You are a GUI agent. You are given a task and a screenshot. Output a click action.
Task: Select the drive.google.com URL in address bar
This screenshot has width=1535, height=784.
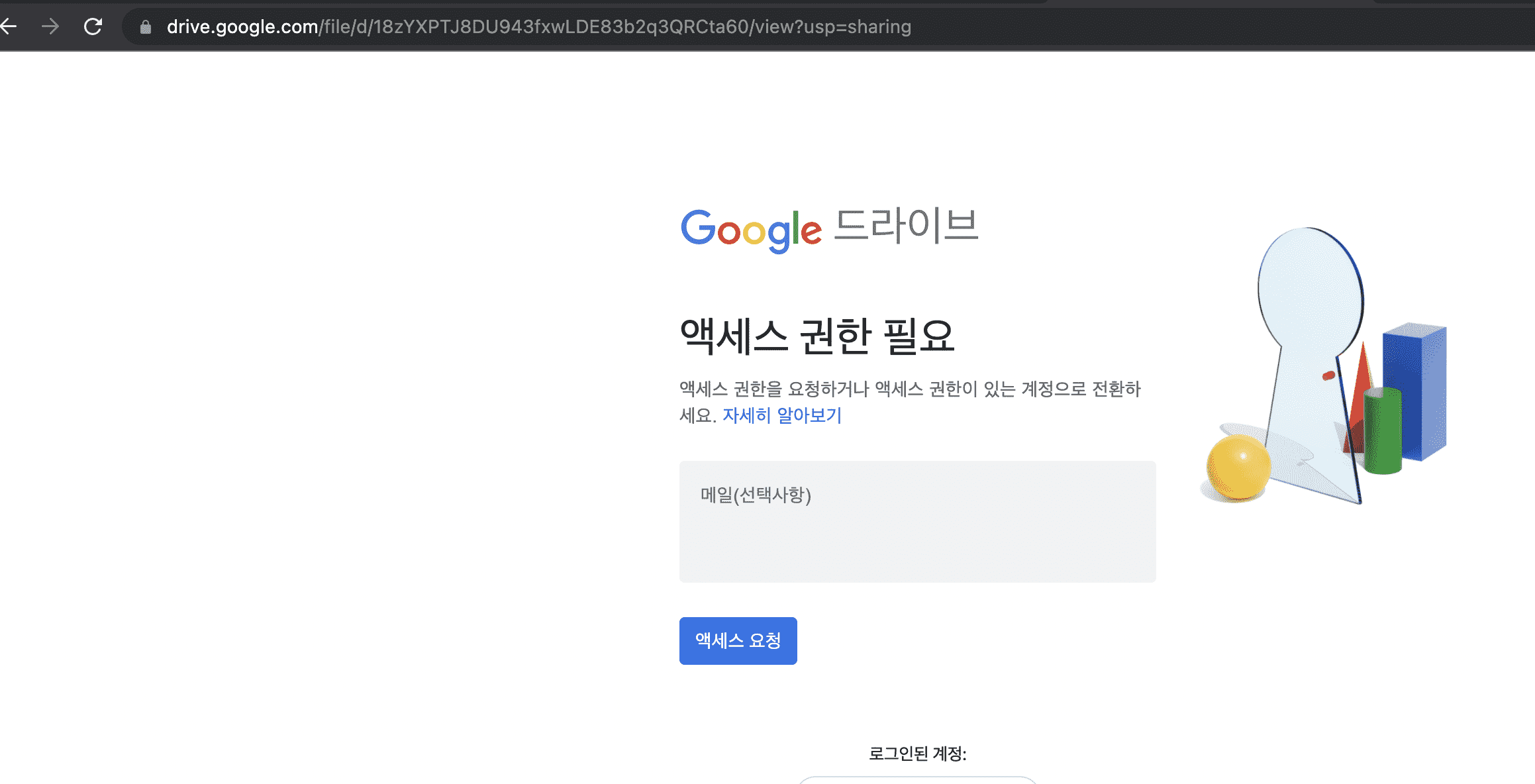point(538,26)
